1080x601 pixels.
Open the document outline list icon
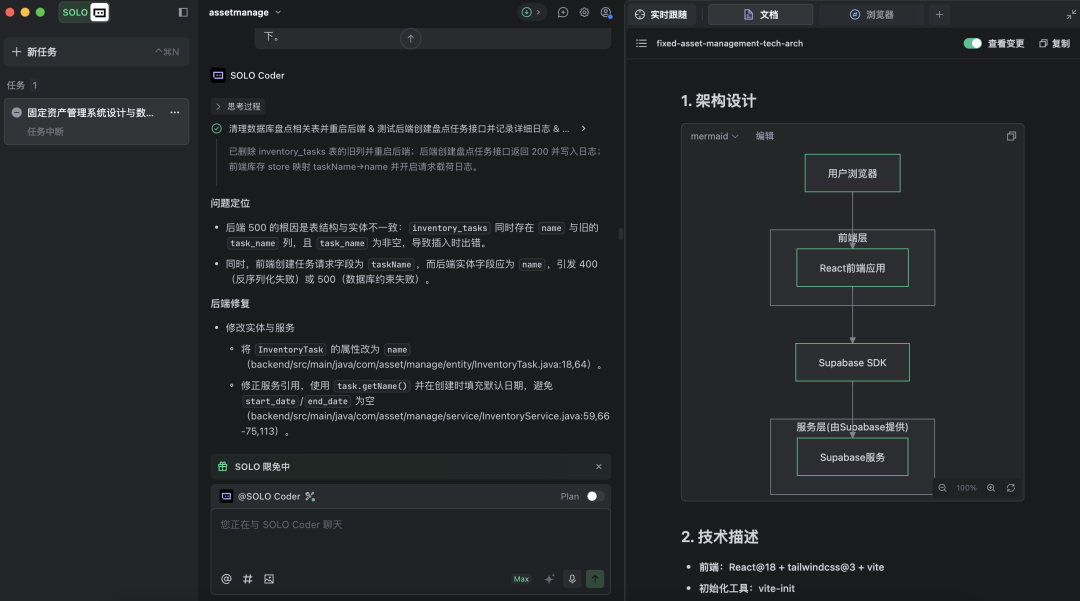(x=641, y=43)
